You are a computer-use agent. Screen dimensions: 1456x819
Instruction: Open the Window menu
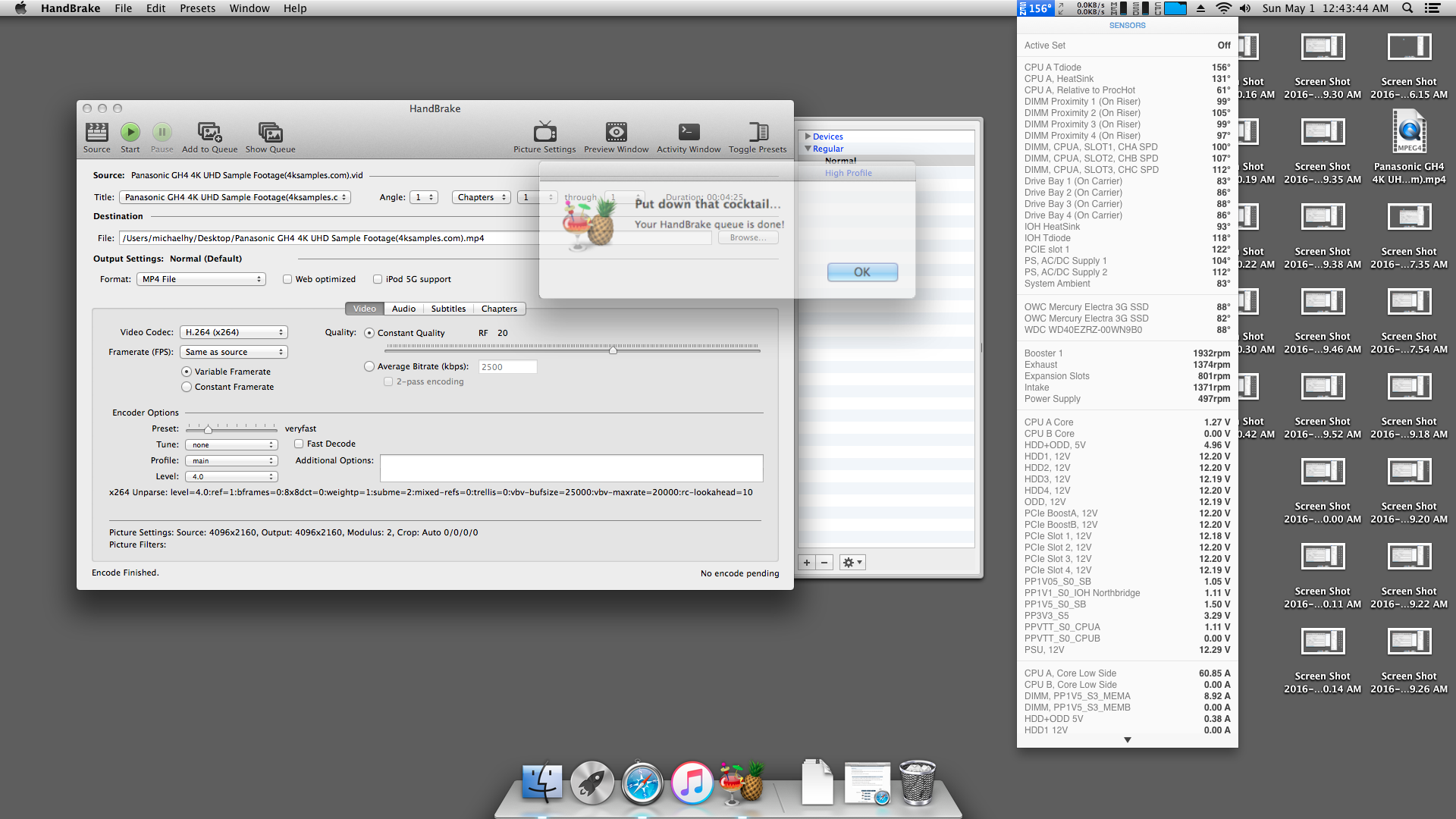click(249, 8)
